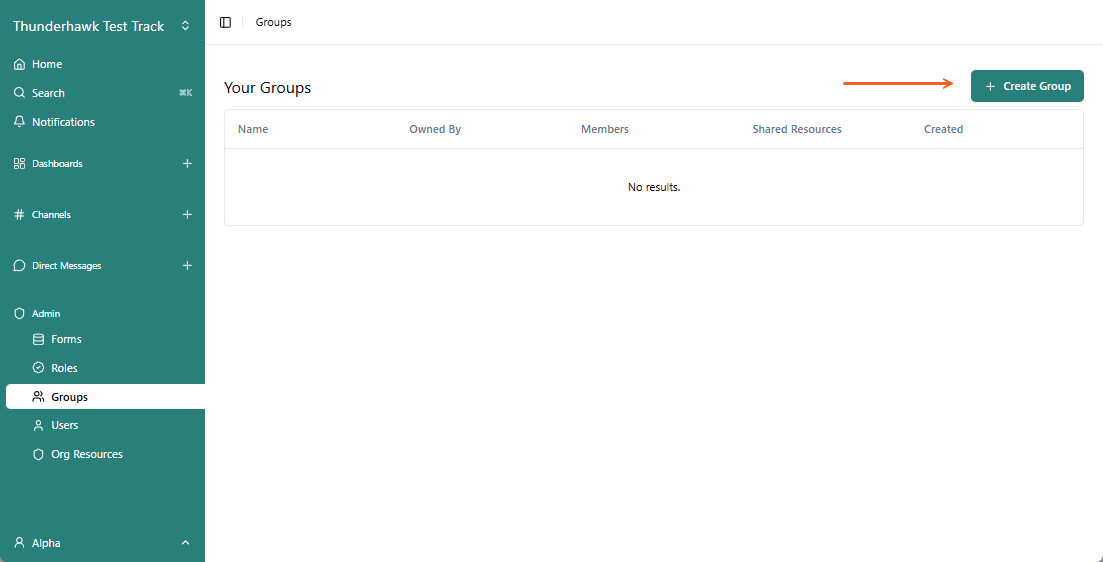This screenshot has height=562, width=1103.
Task: Click the Create Group button
Action: [1027, 86]
